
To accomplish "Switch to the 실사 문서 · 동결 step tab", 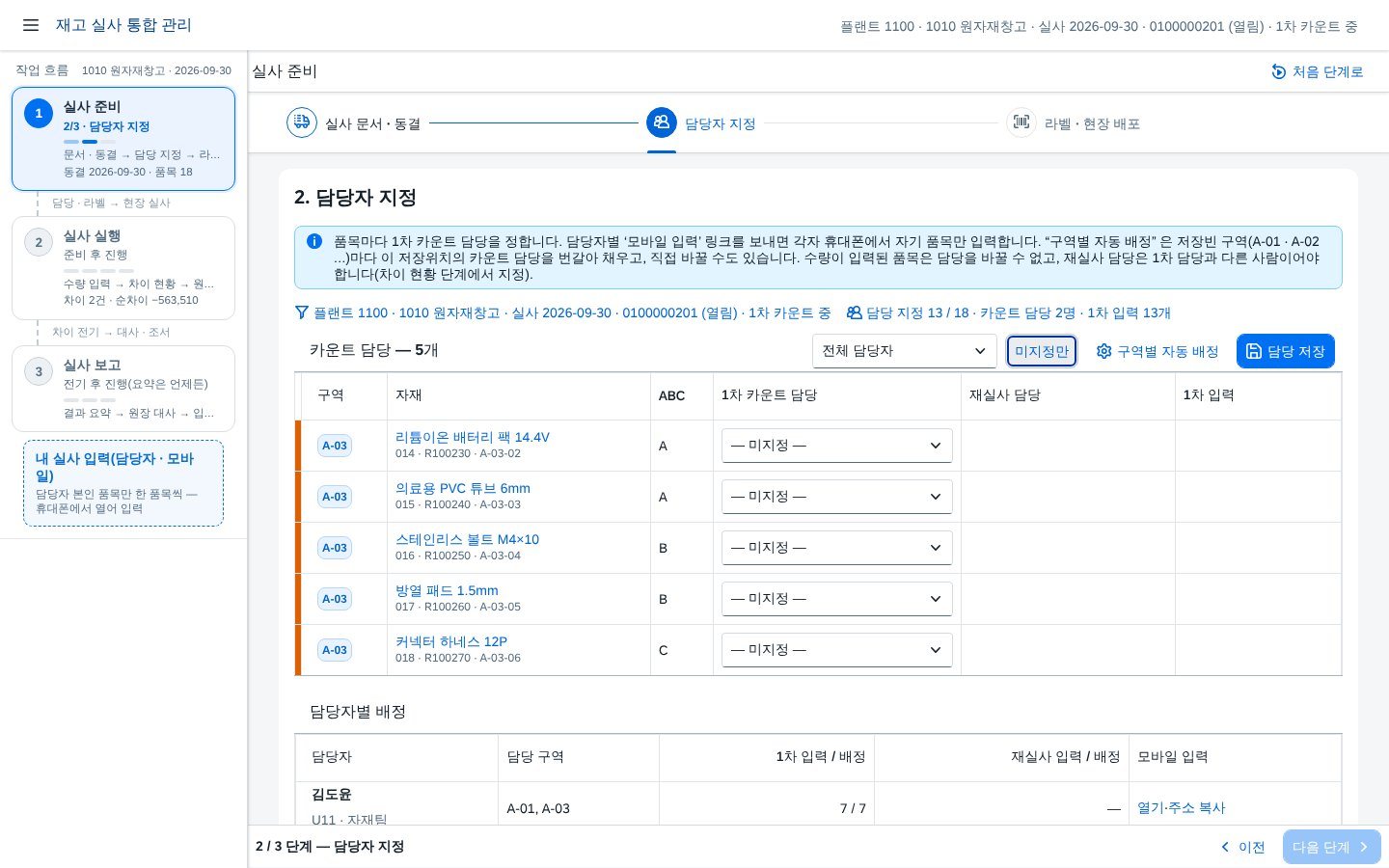I will [x=354, y=123].
